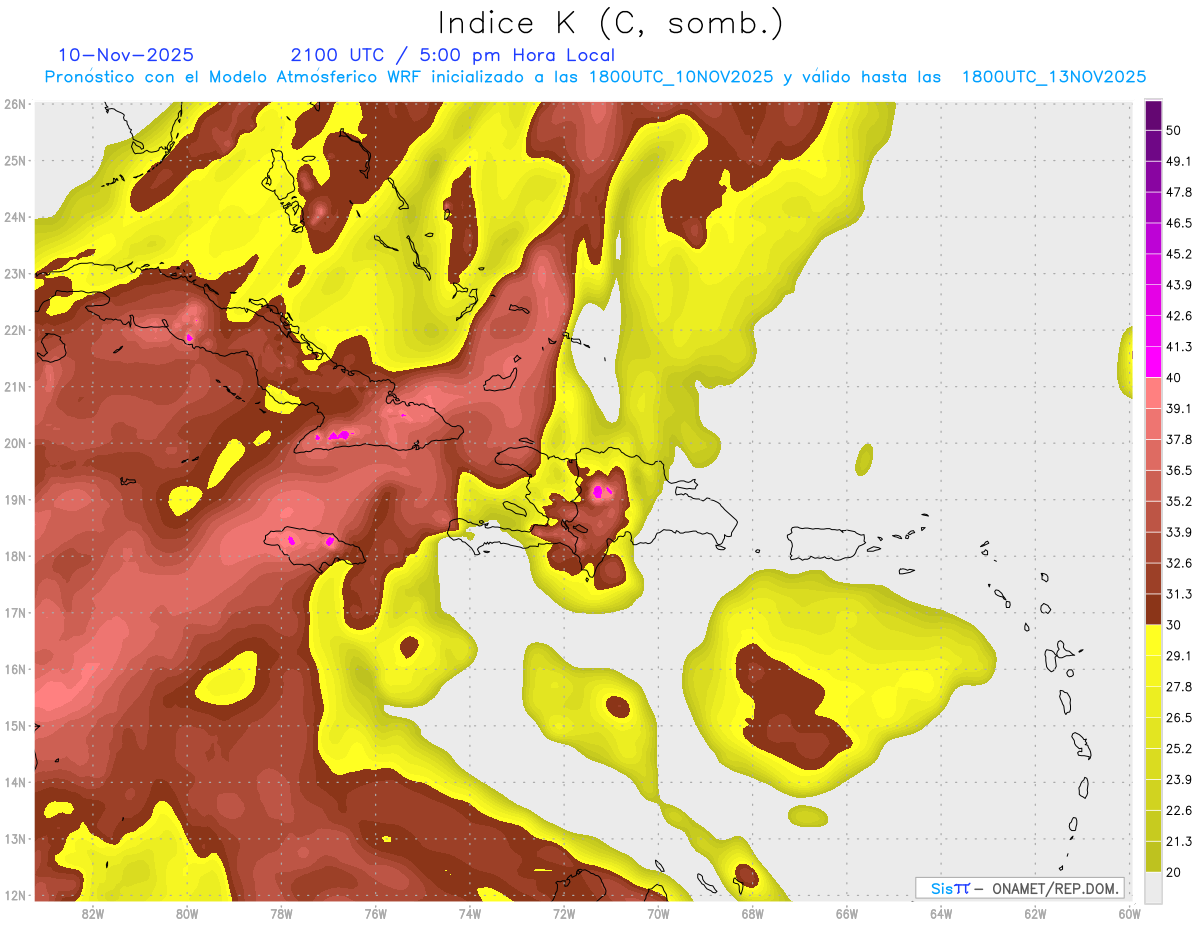The image size is (1200, 927).
Task: Click the '62W' longitude label
Action: pyautogui.click(x=1034, y=913)
